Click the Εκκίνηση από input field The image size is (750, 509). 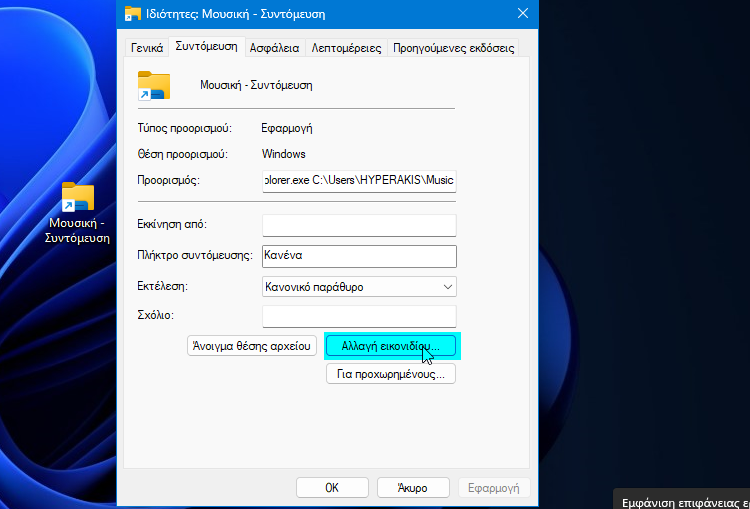pyautogui.click(x=359, y=225)
